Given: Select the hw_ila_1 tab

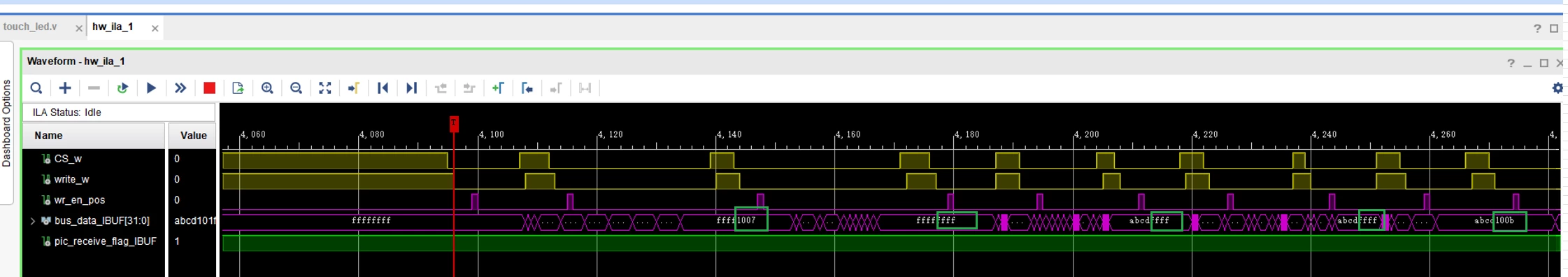Looking at the screenshot, I should (x=113, y=27).
